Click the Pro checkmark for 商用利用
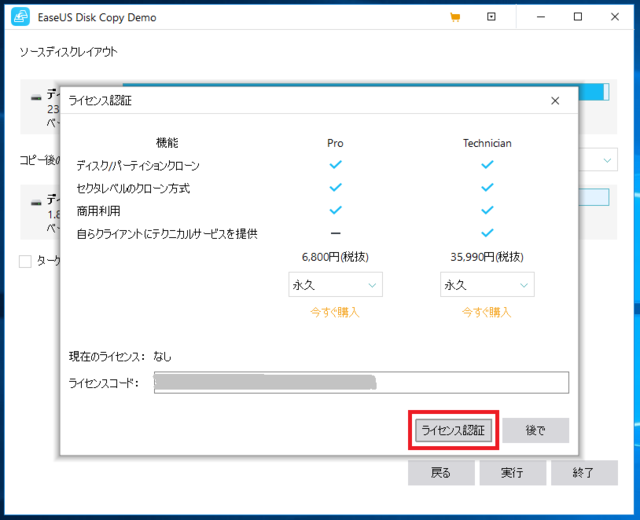This screenshot has height=520, width=640. [336, 210]
